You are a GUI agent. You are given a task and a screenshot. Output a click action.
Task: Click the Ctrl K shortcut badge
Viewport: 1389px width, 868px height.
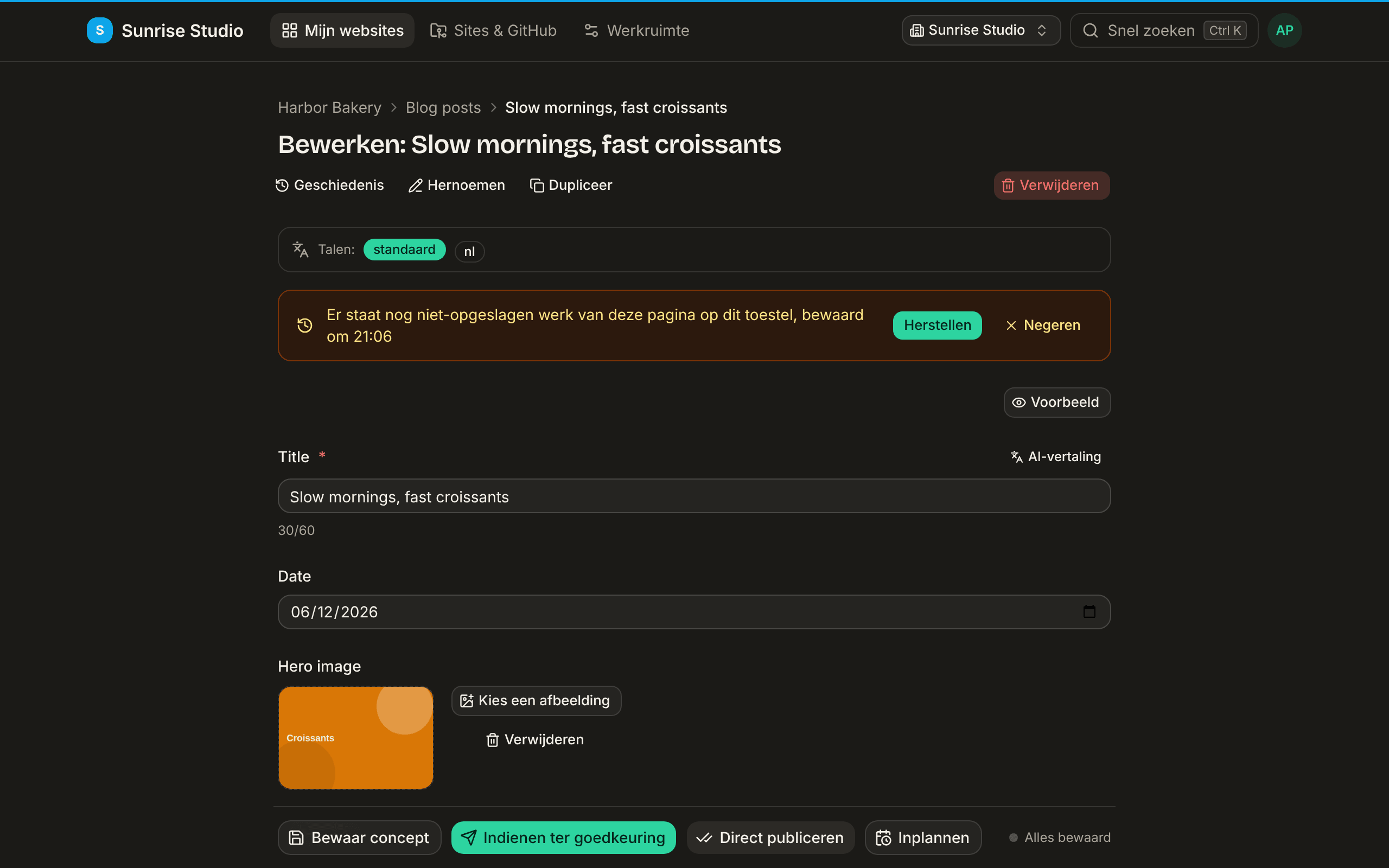click(1225, 30)
